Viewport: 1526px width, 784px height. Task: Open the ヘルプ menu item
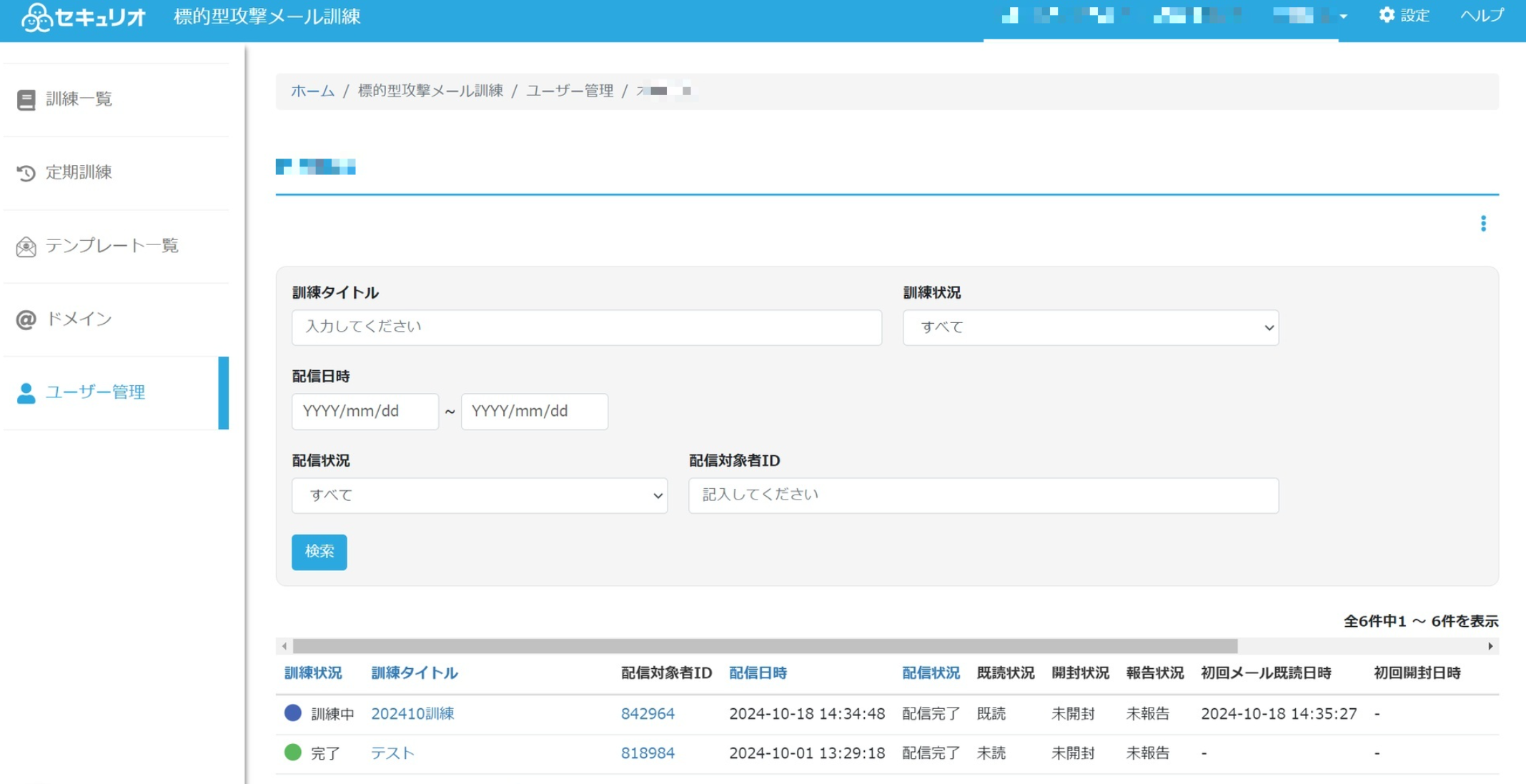point(1482,16)
